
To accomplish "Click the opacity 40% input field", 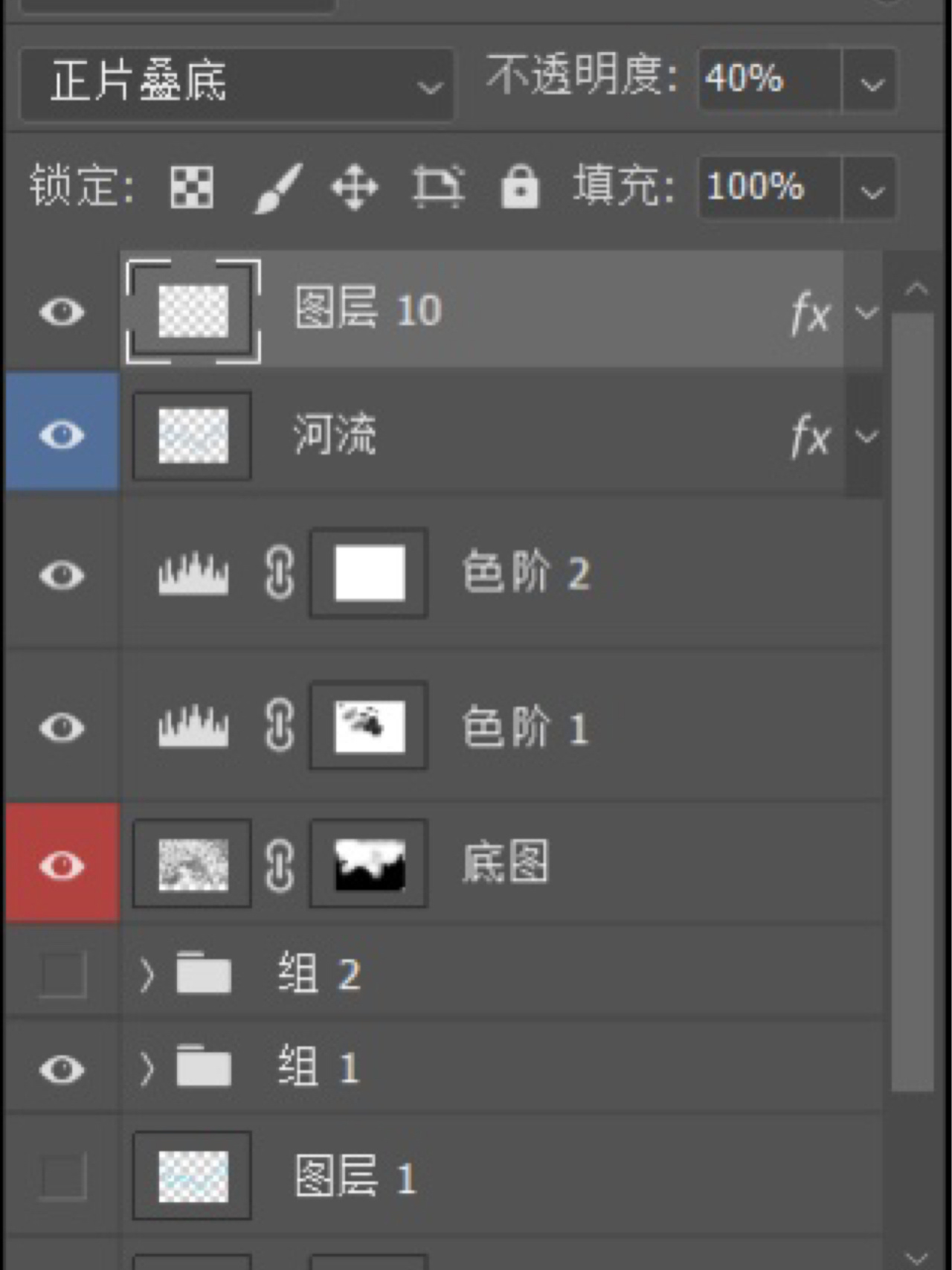I will point(770,80).
